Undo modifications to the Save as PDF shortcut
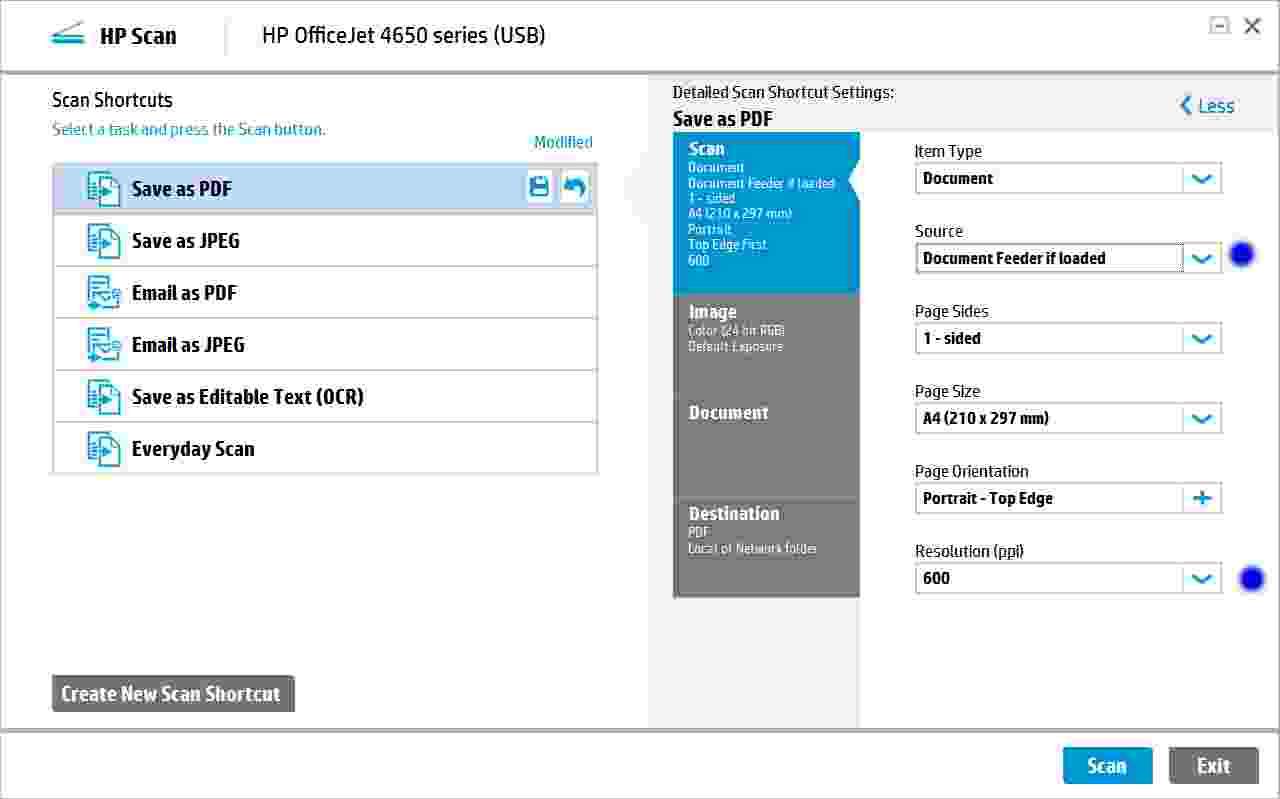 click(574, 187)
